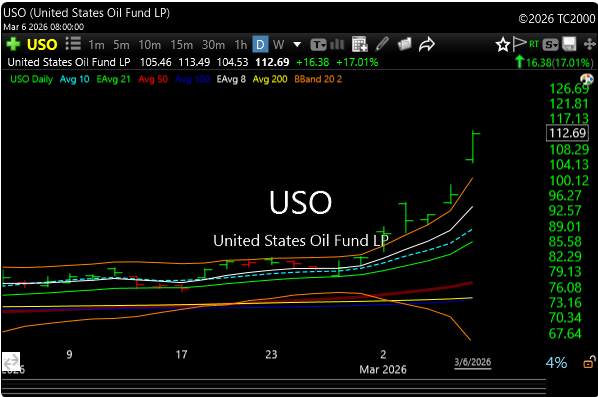This screenshot has height=397, width=598.
Task: Switch to the 30m time frame
Action: pyautogui.click(x=213, y=45)
